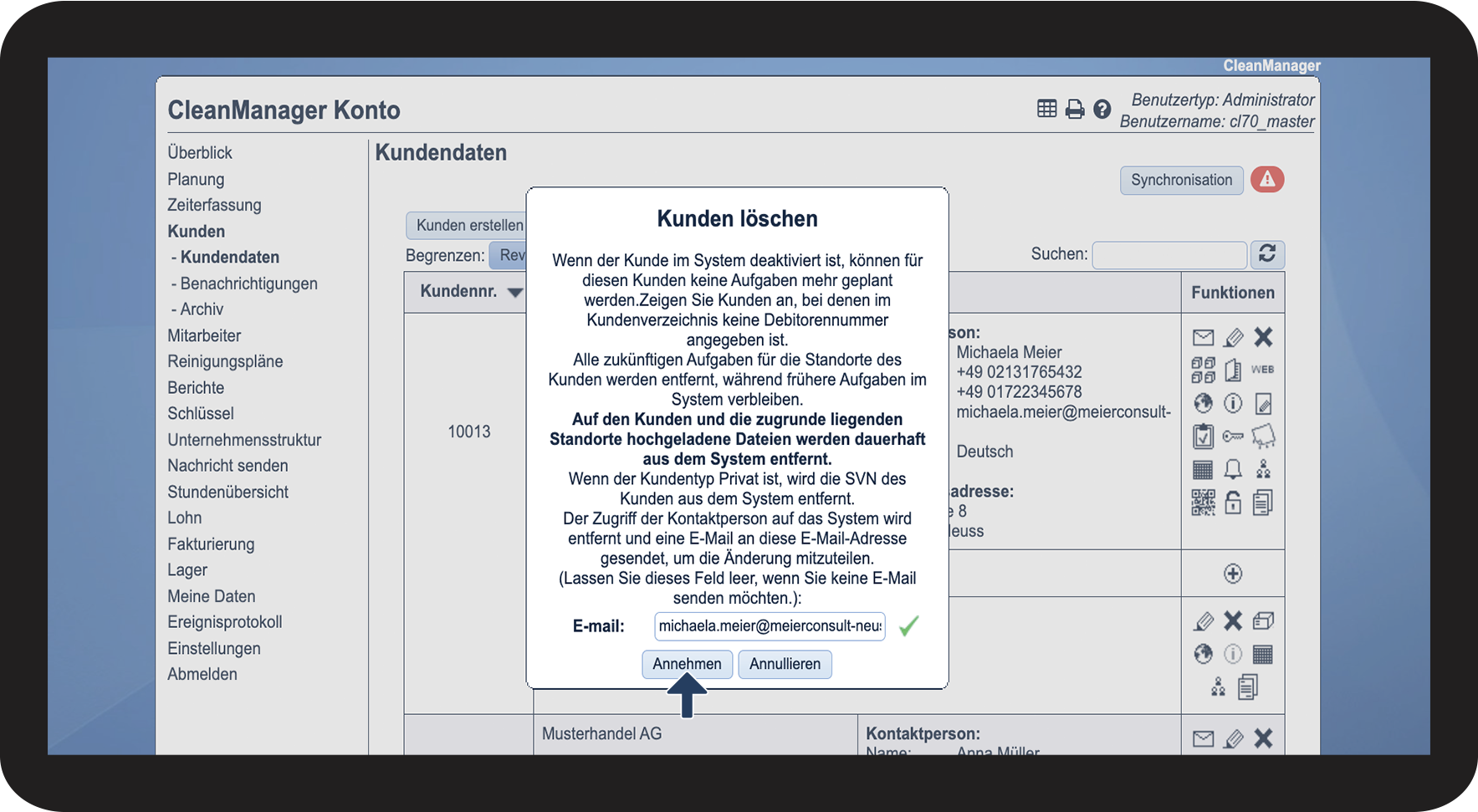This screenshot has height=812, width=1478.
Task: Select Archiv submenu under Kunden
Action: coord(202,309)
